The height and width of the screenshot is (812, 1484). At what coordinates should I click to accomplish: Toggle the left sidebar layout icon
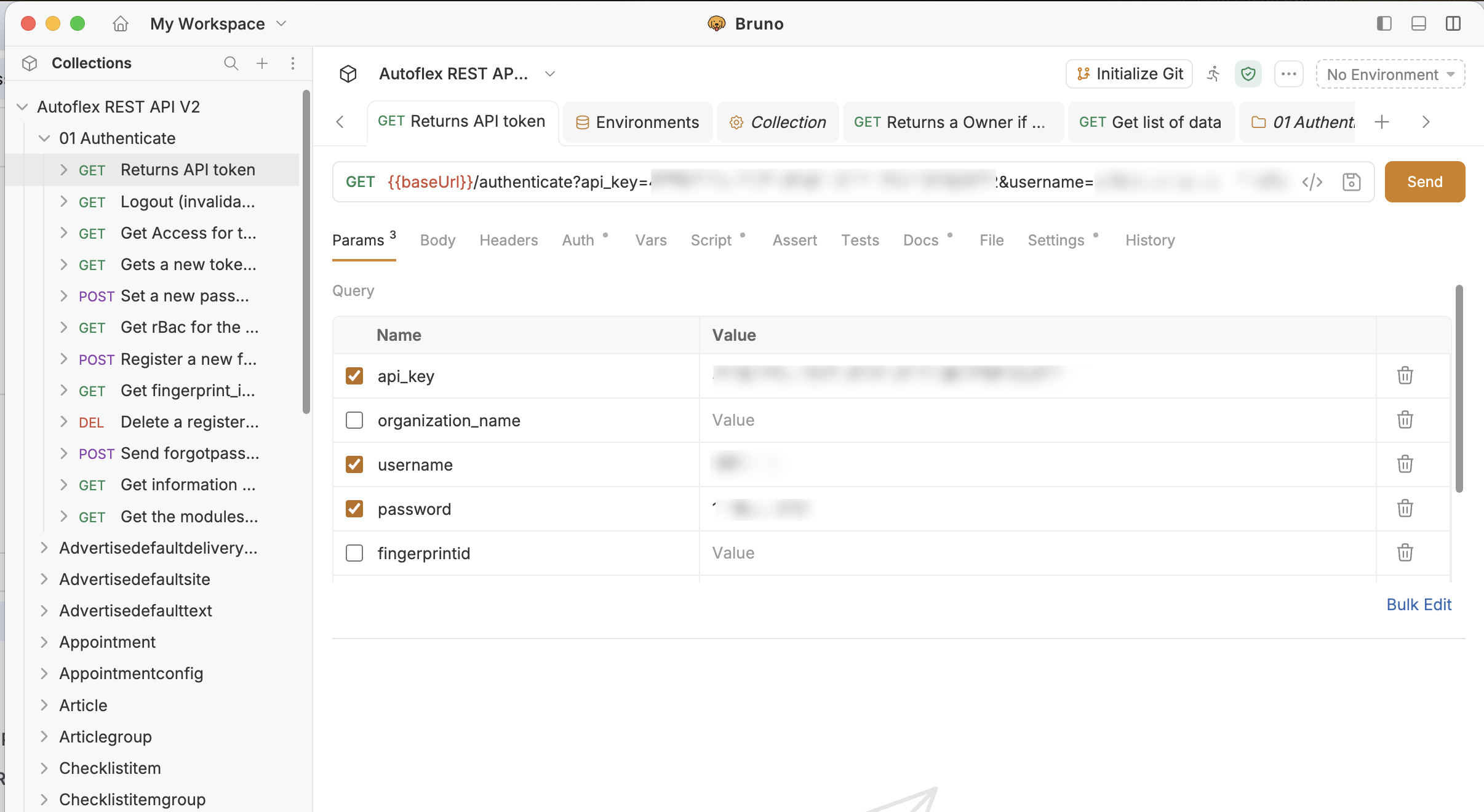coord(1384,23)
